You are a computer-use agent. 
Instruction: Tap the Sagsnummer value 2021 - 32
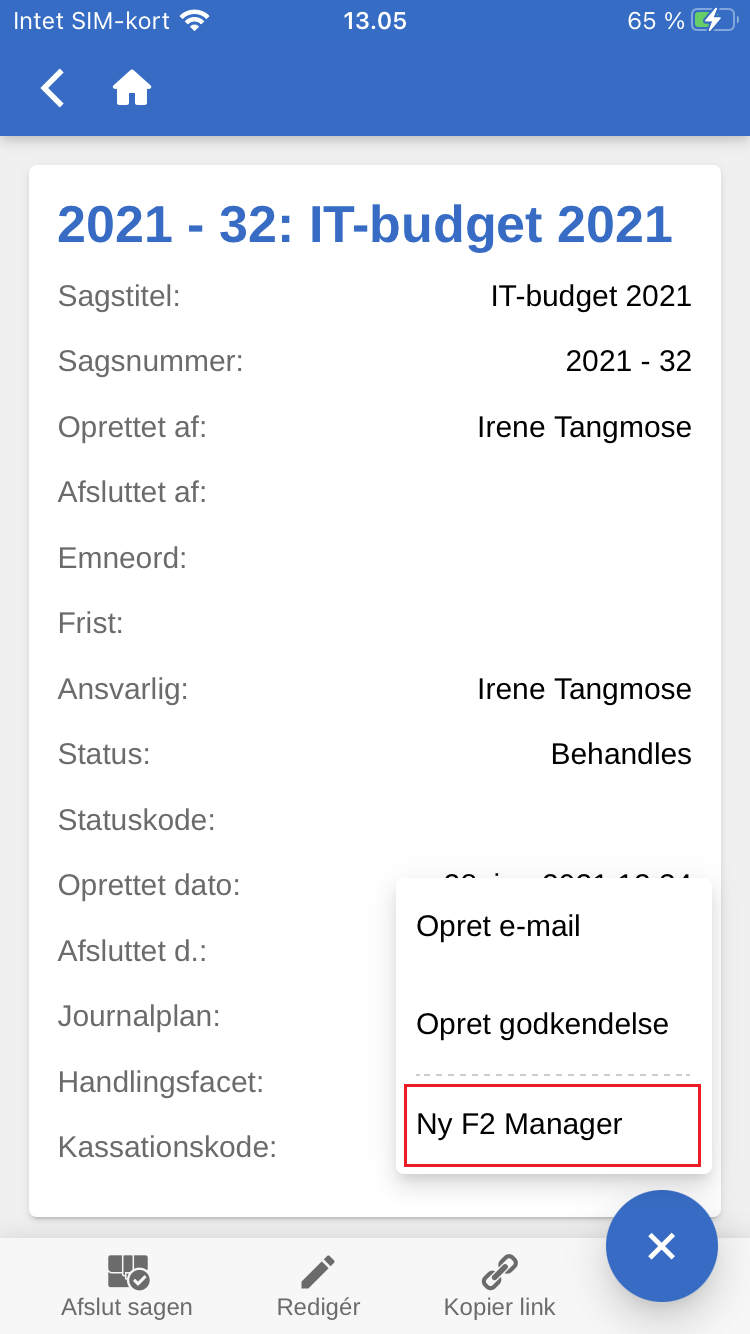(x=628, y=361)
